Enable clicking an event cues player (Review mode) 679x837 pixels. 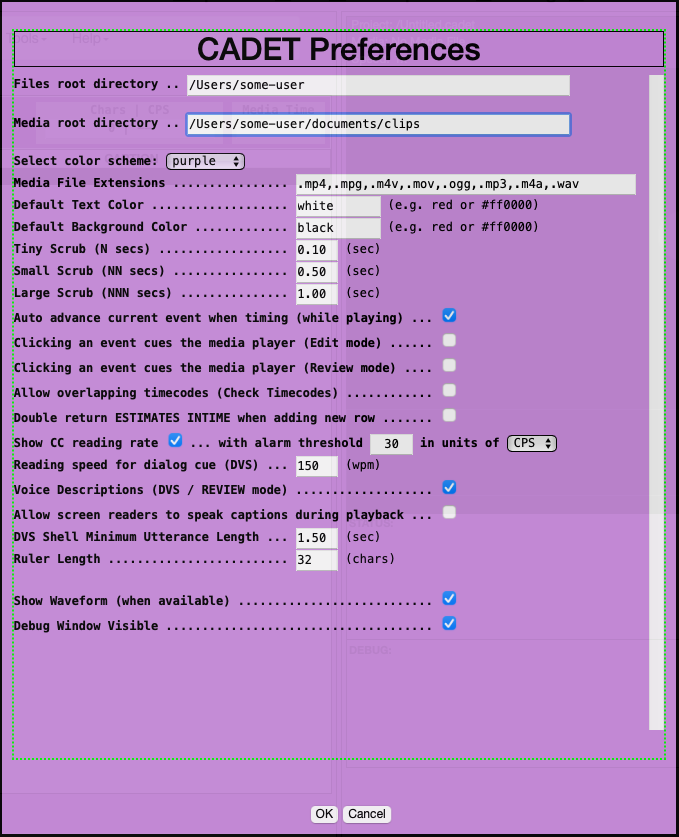(x=449, y=365)
